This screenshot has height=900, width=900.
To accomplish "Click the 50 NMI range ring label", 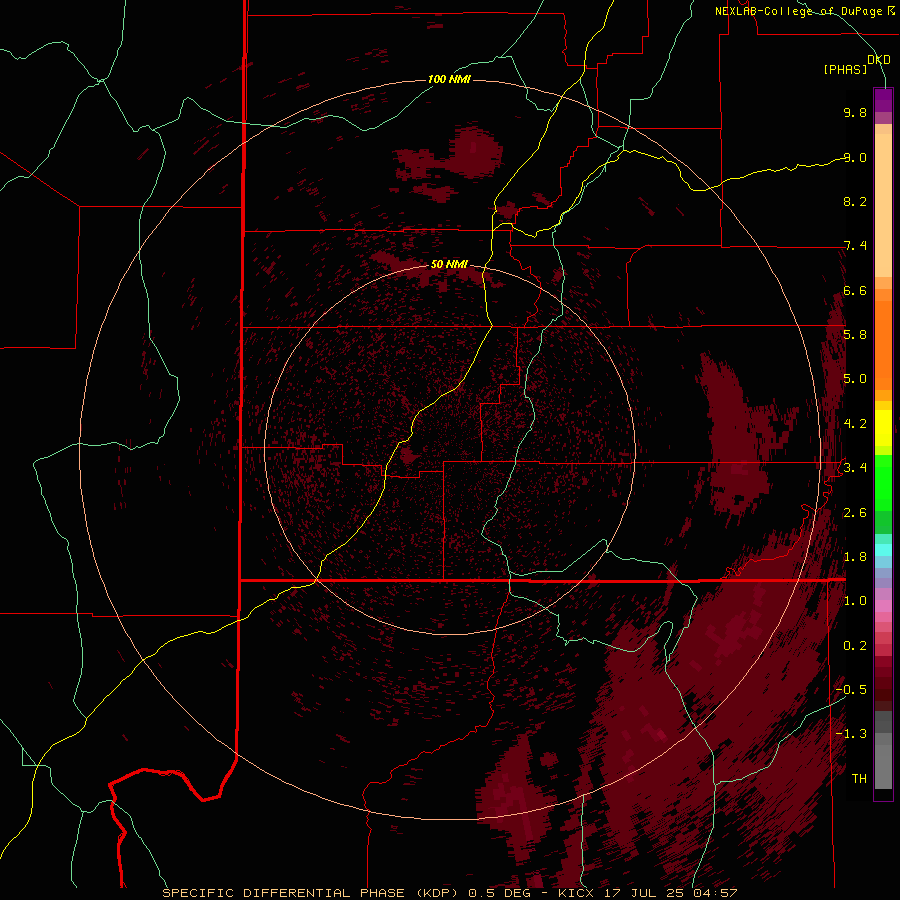I will tap(449, 264).
